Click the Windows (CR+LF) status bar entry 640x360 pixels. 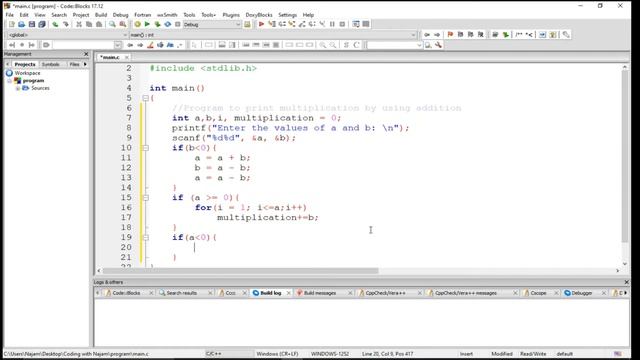tap(277, 354)
